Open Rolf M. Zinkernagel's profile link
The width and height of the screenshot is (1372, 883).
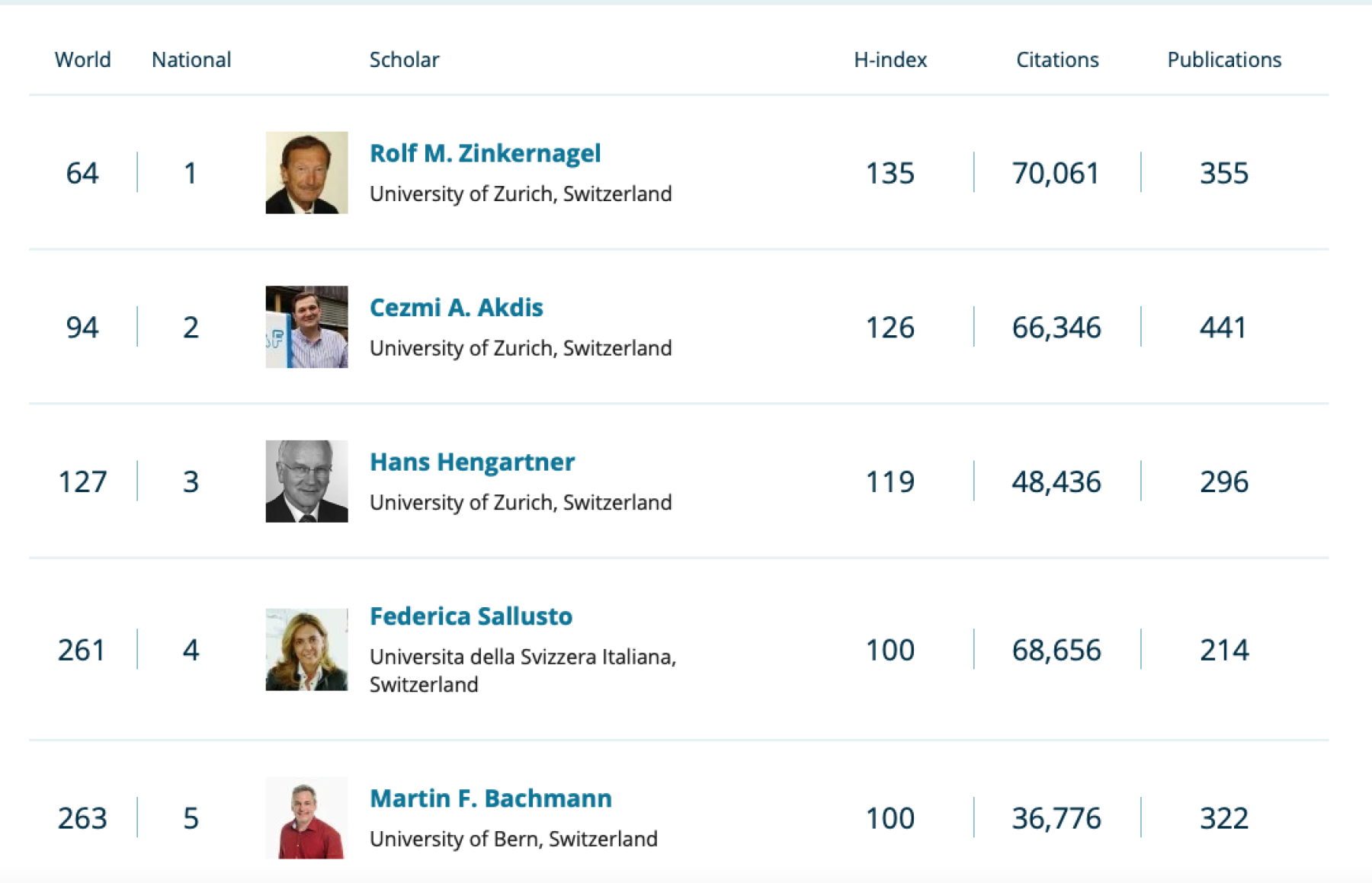coord(485,153)
